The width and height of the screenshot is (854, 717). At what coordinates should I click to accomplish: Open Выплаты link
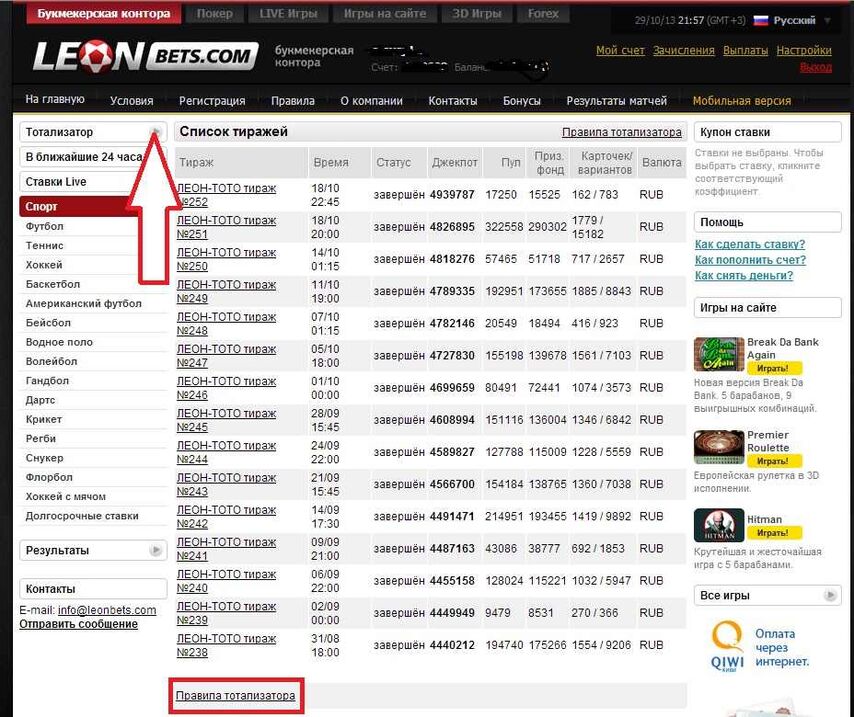coord(745,50)
